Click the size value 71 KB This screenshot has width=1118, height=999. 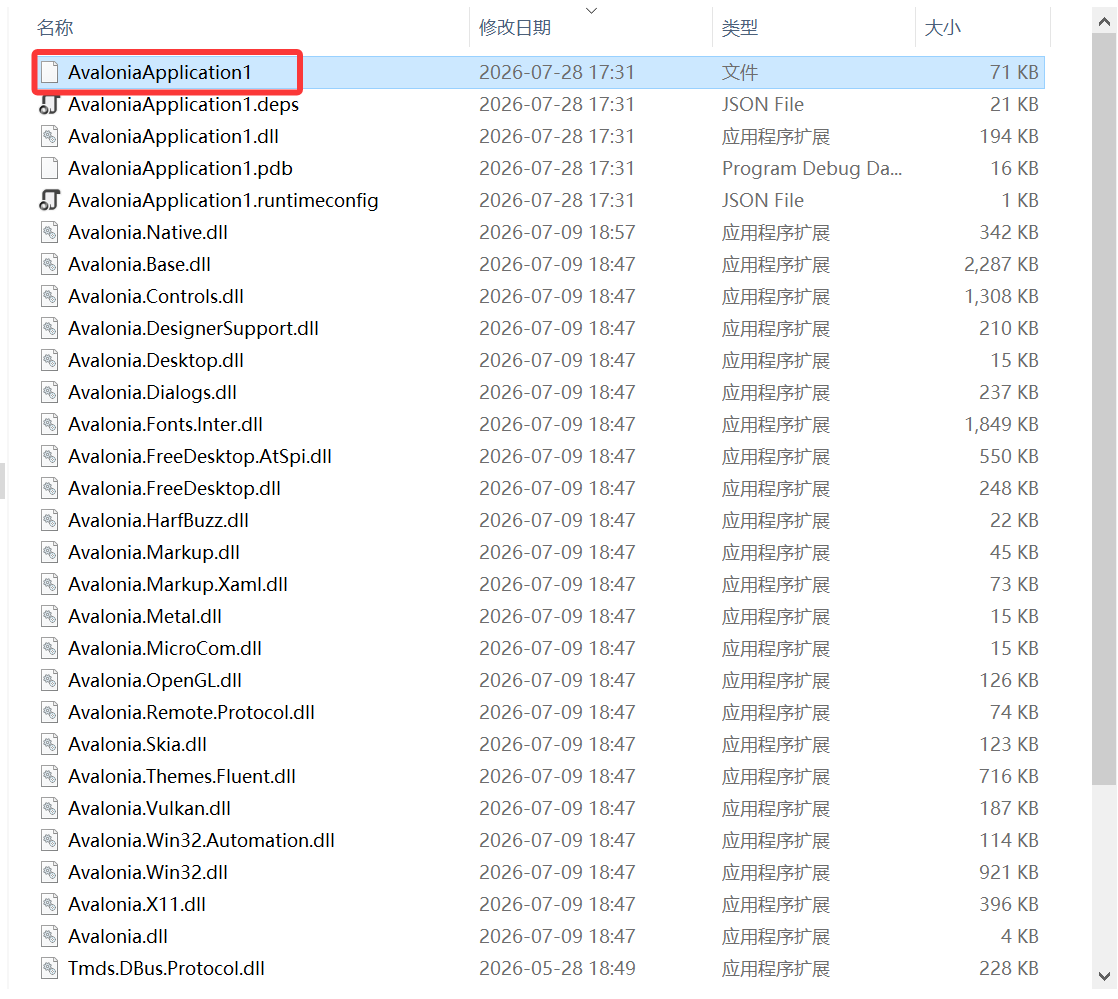(x=1014, y=72)
